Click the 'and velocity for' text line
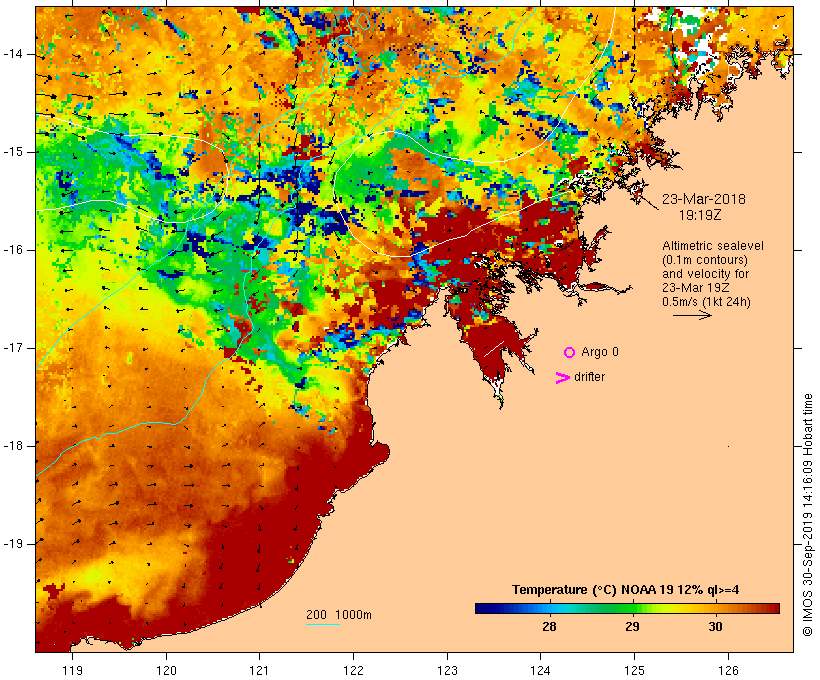 pyautogui.click(x=705, y=274)
